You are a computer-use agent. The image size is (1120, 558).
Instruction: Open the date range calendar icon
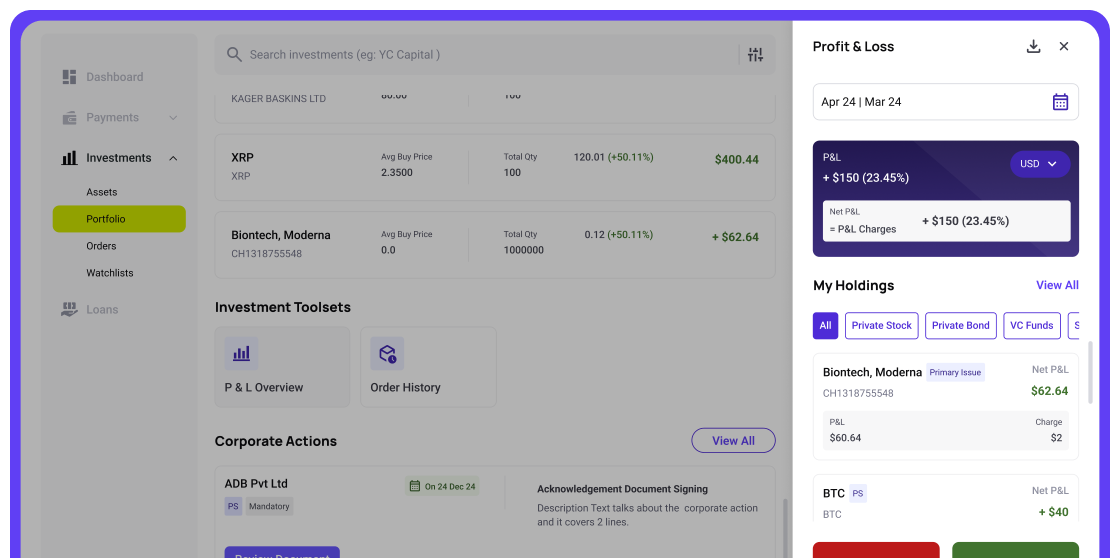coord(1061,102)
